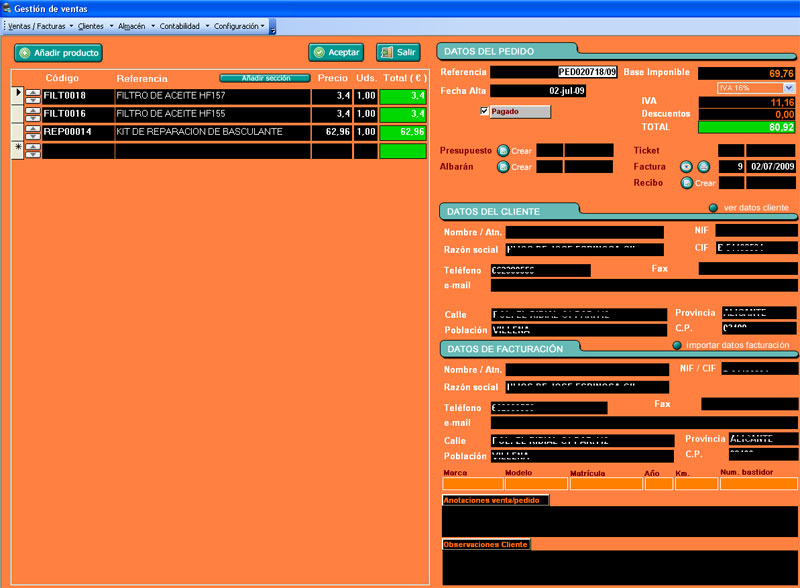Click the green total cell 62,96
This screenshot has height=588, width=800.
403,132
